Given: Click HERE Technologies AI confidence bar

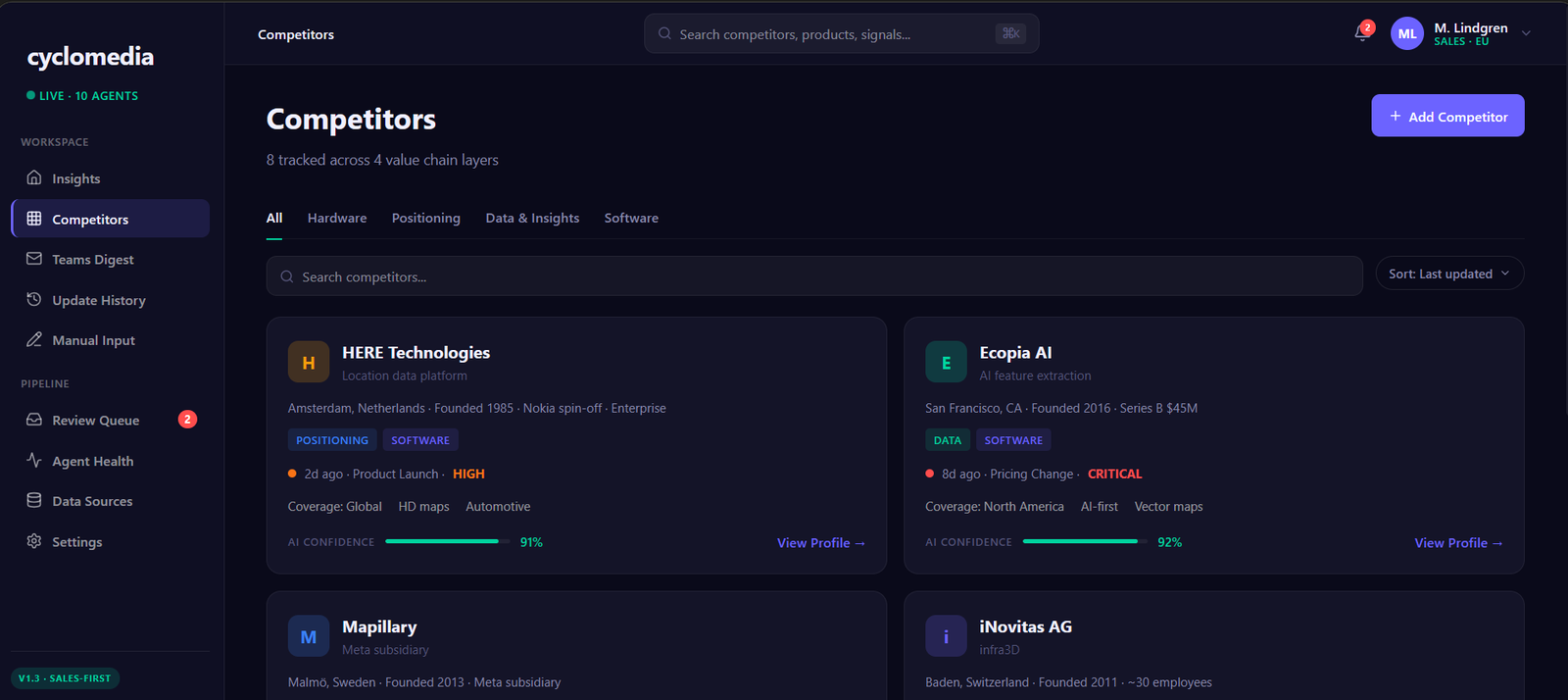Looking at the screenshot, I should pos(447,541).
